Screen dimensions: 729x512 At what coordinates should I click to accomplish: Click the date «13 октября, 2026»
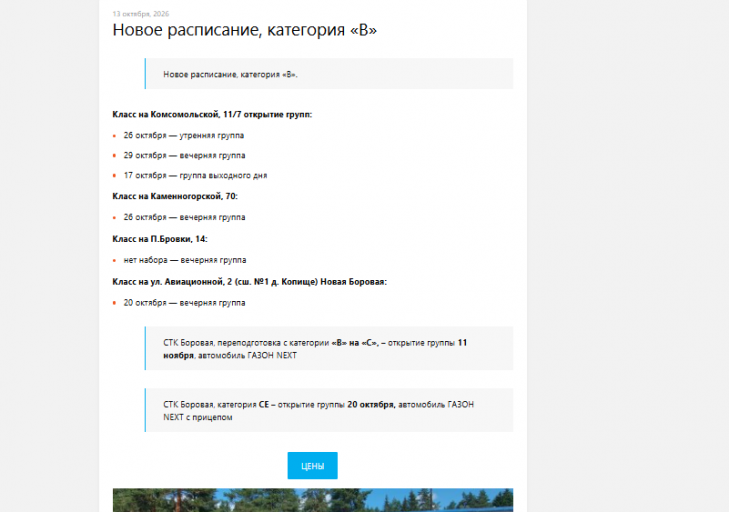click(141, 13)
